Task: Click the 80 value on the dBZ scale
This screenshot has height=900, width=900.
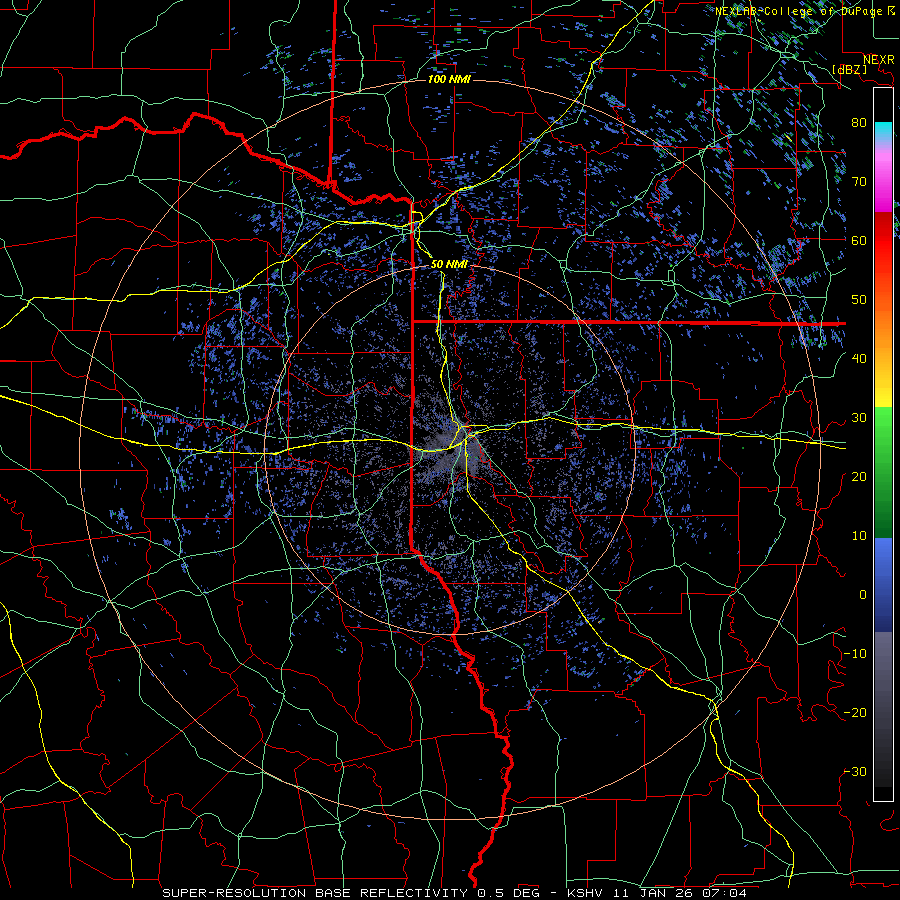Action: 859,123
